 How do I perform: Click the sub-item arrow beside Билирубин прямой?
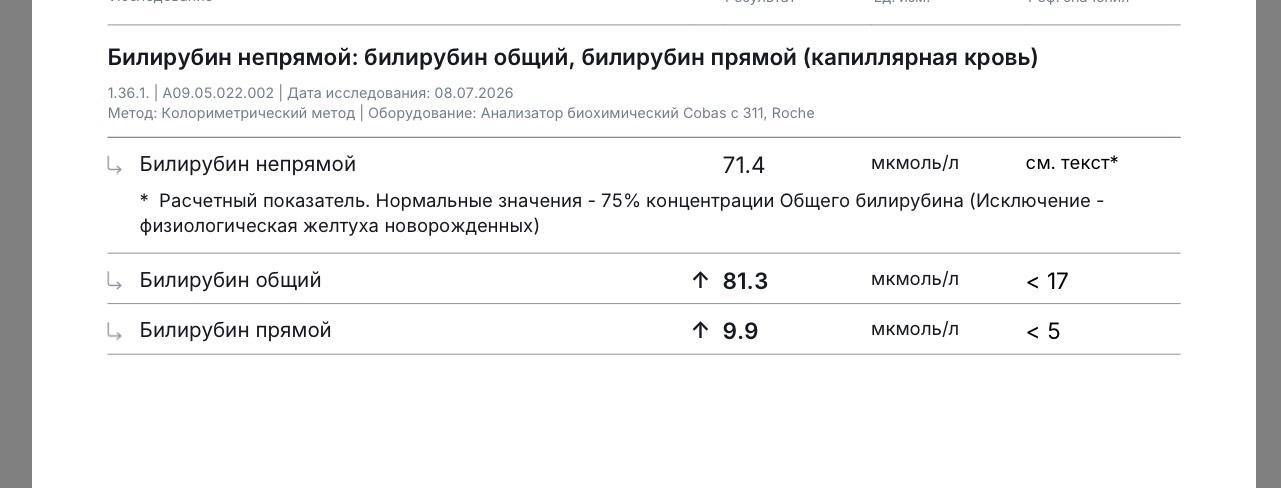(115, 332)
